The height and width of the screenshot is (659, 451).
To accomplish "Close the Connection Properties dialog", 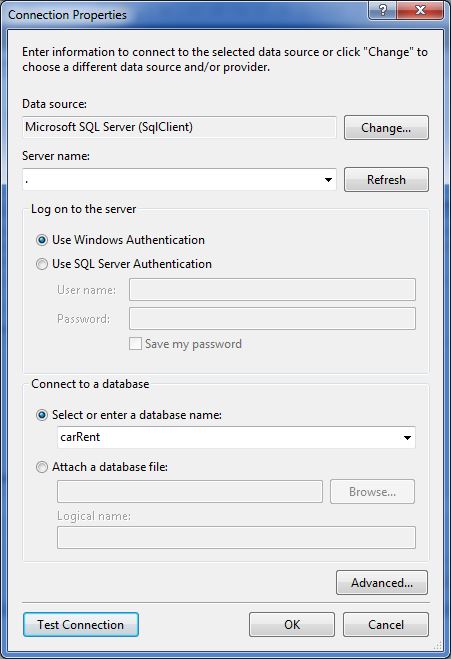I will tap(420, 10).
